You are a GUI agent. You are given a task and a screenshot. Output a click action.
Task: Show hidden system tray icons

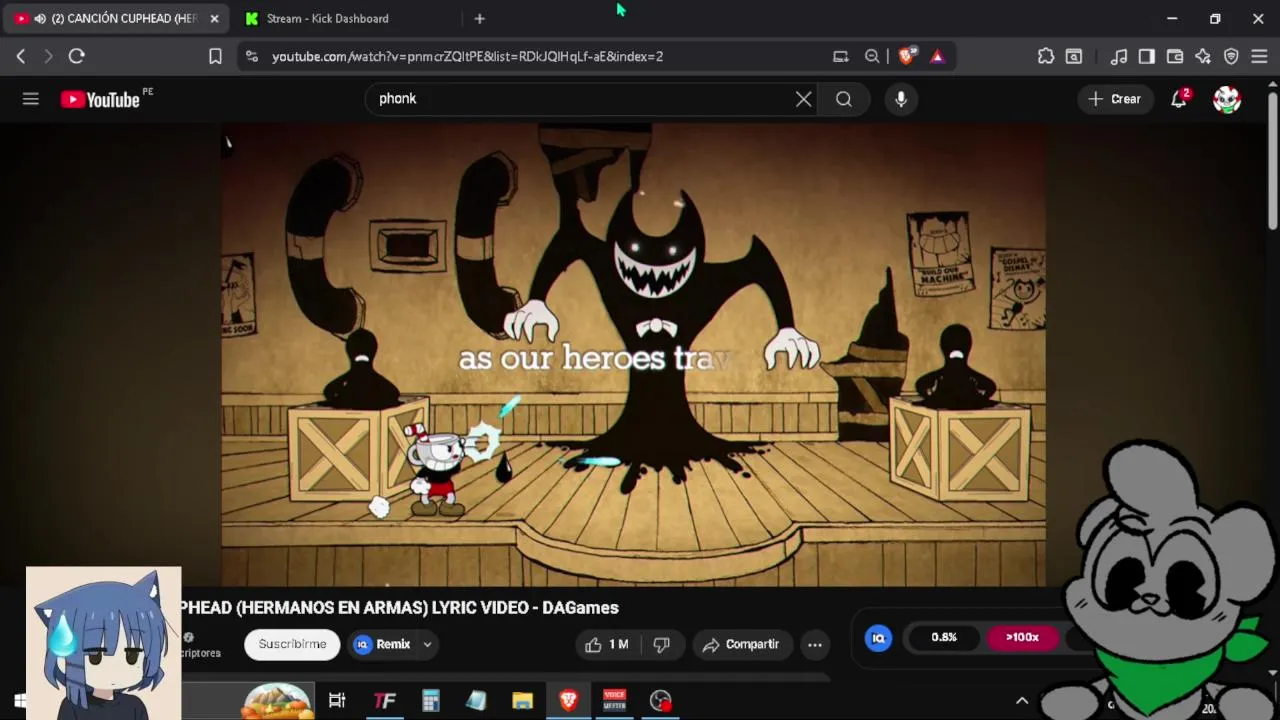[1022, 701]
